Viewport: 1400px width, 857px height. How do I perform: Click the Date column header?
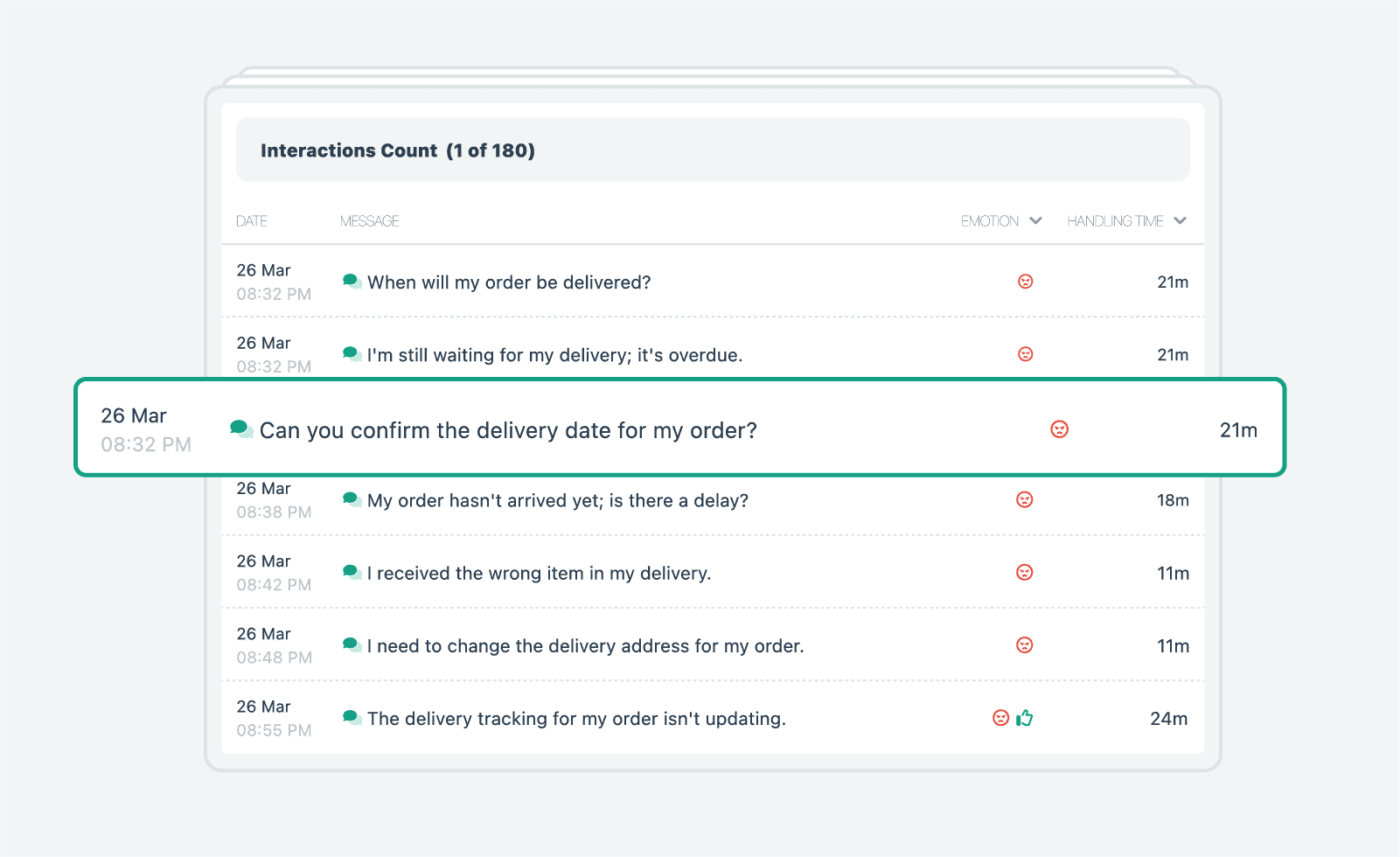pyautogui.click(x=252, y=221)
